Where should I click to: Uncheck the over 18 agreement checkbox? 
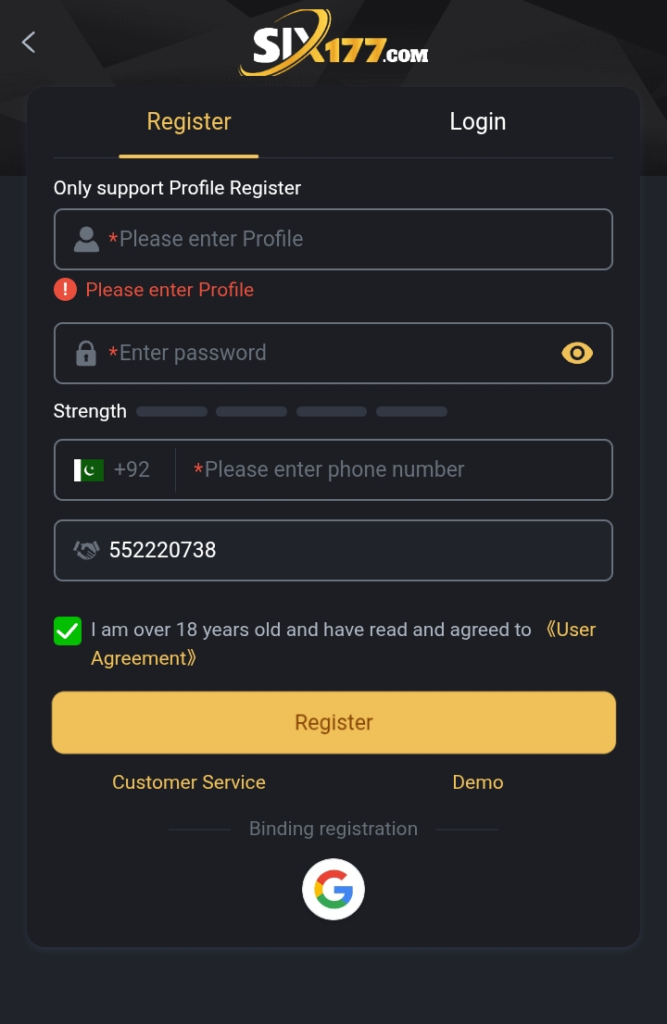point(67,631)
